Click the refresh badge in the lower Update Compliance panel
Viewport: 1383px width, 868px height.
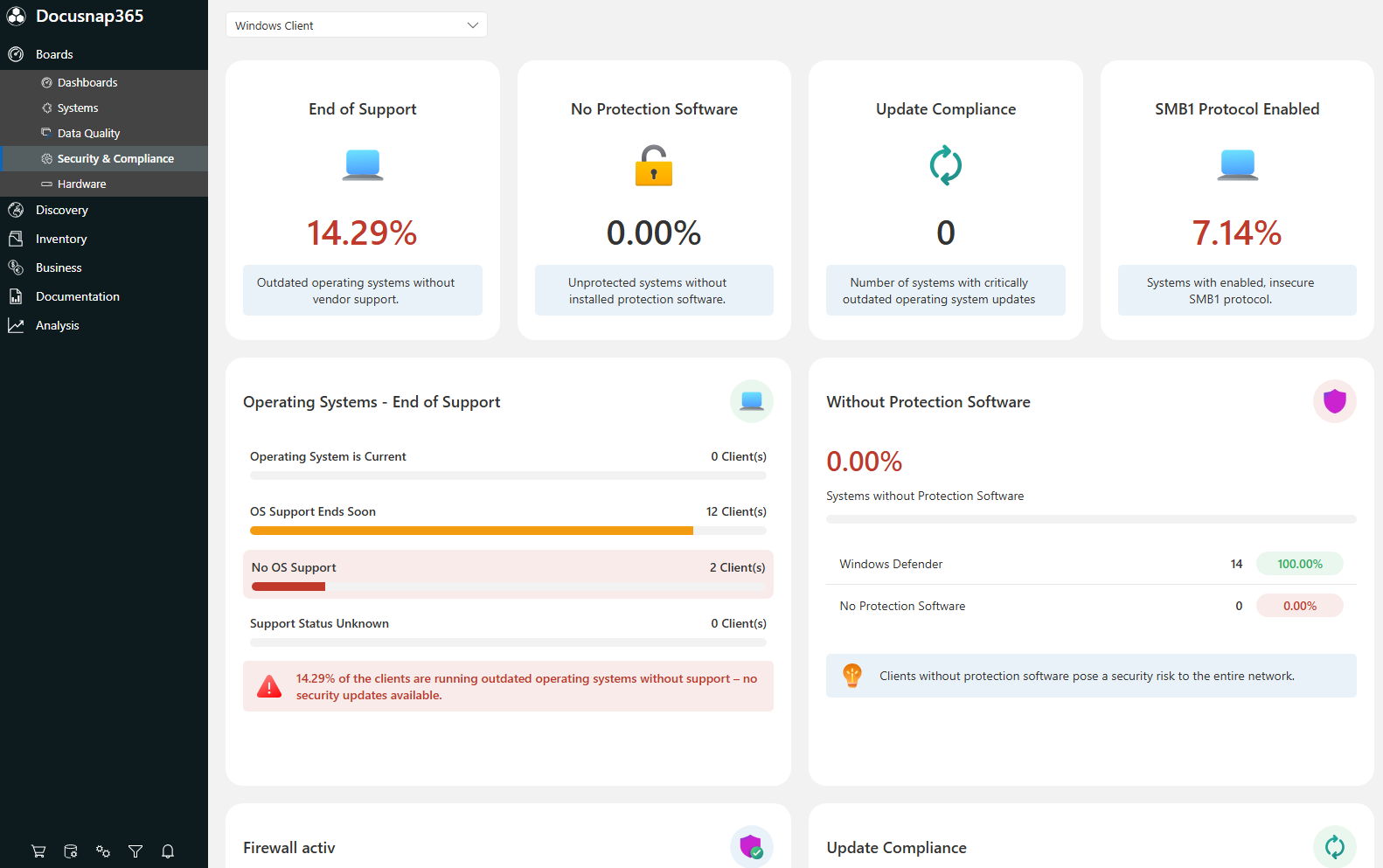tap(1335, 846)
